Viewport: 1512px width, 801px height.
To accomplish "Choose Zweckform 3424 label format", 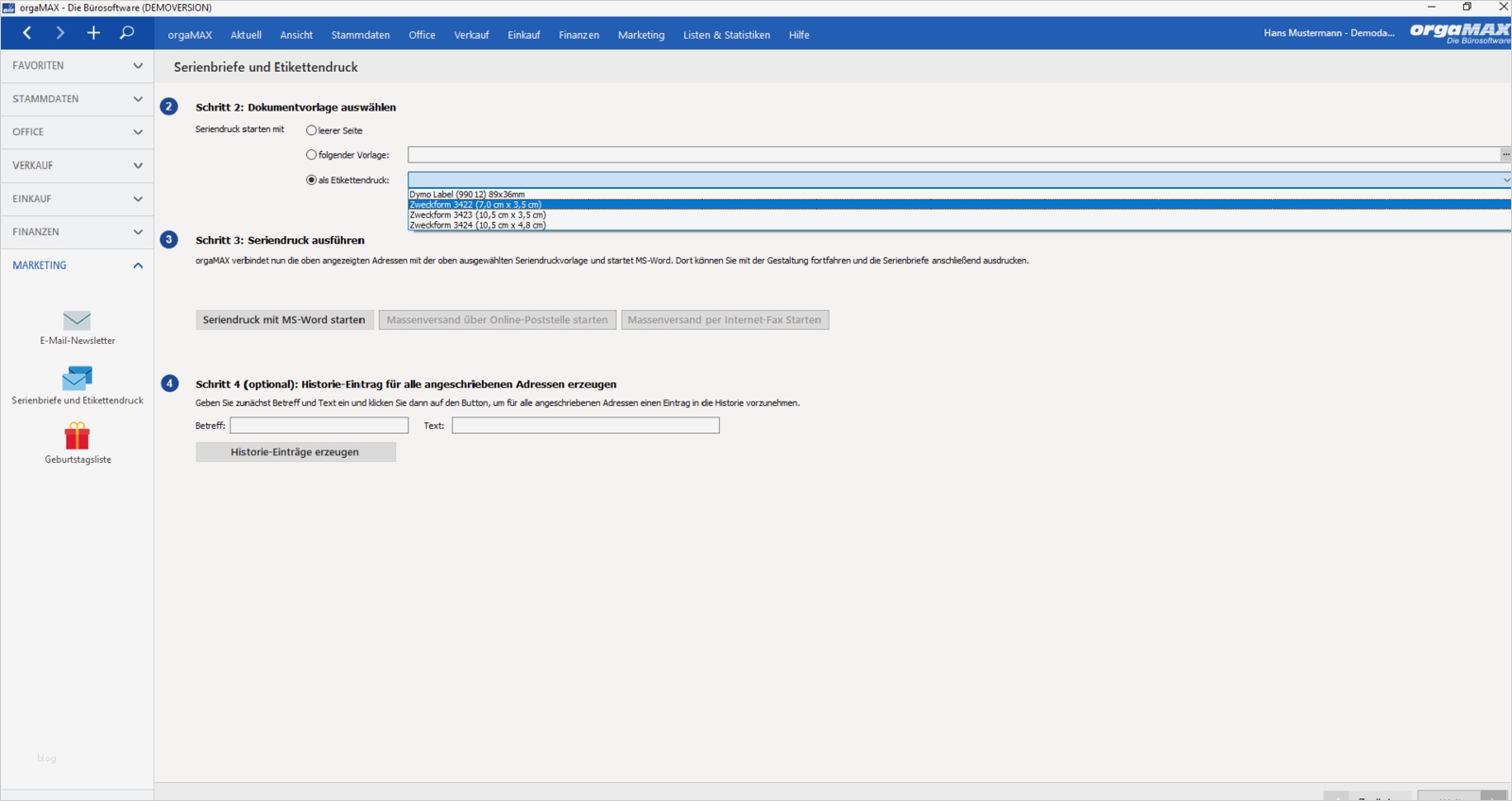I will click(x=959, y=226).
